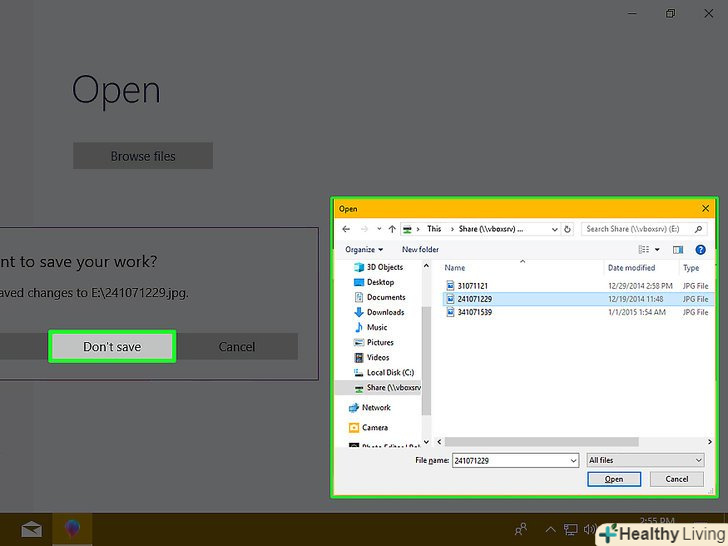Select Camera in navigation pane
Screen dimensions: 728x546
368,428
